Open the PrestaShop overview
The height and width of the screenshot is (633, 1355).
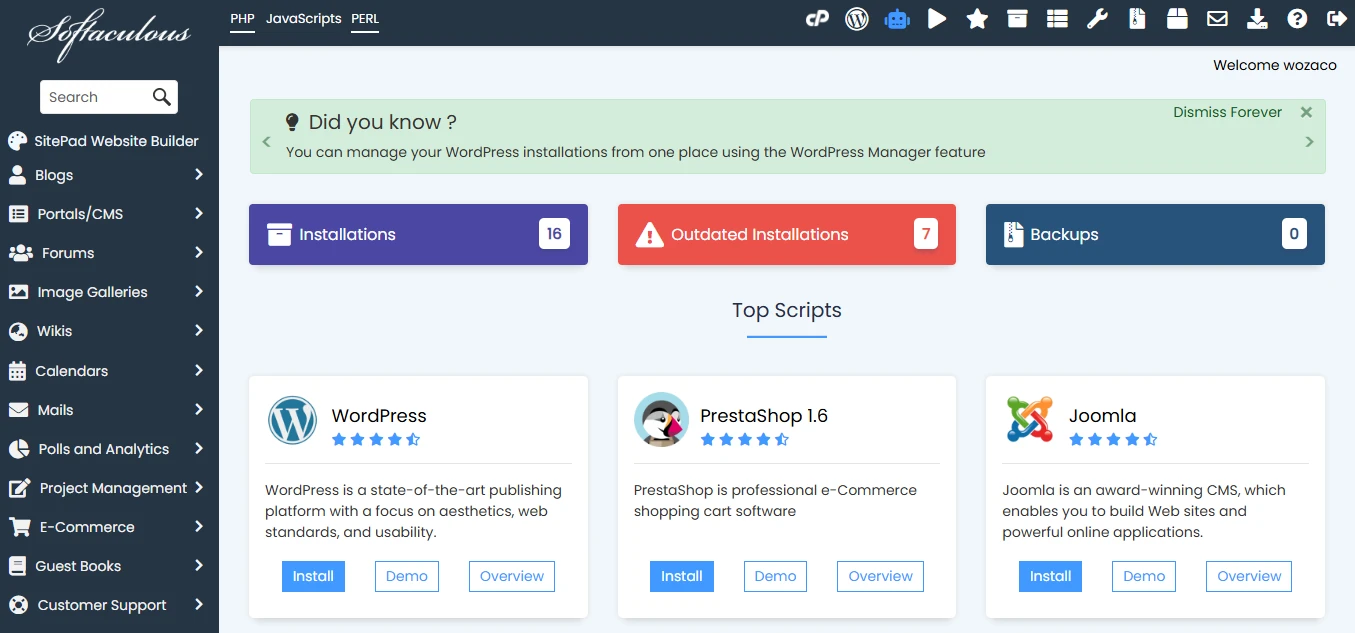point(881,576)
